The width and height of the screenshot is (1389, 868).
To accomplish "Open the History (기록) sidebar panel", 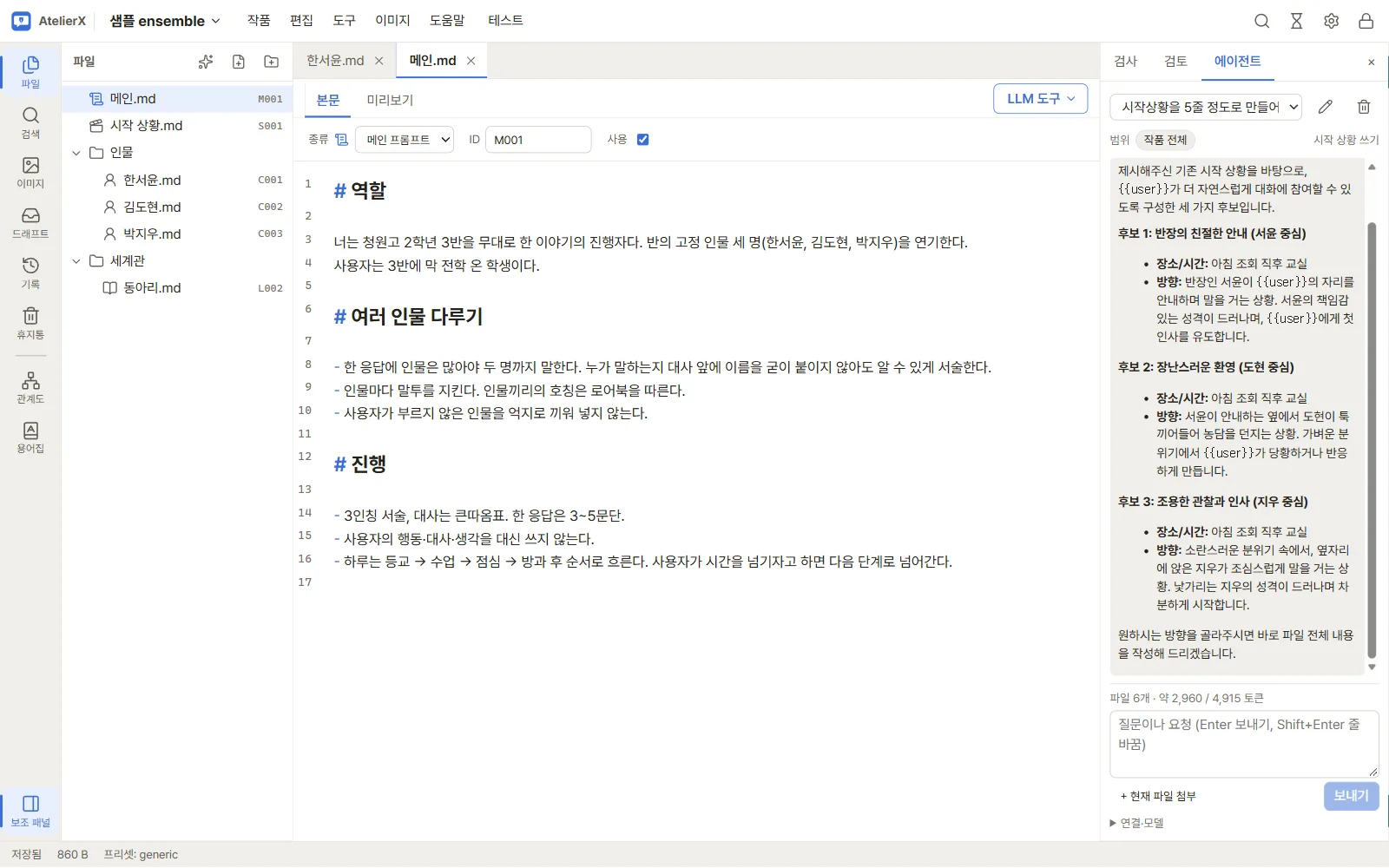I will (x=30, y=273).
